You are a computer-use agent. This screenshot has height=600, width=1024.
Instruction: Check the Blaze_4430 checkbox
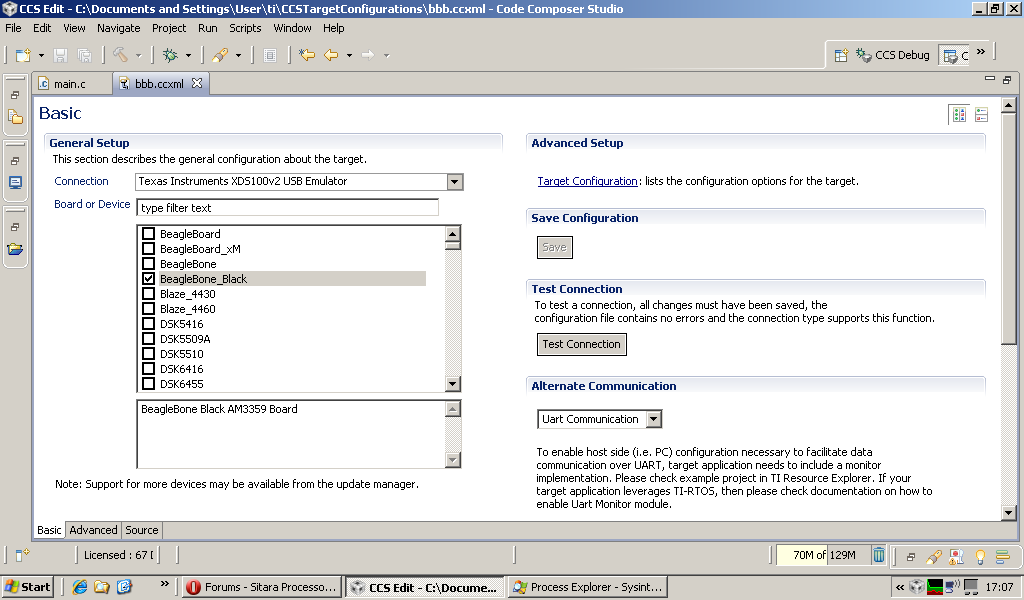click(148, 294)
